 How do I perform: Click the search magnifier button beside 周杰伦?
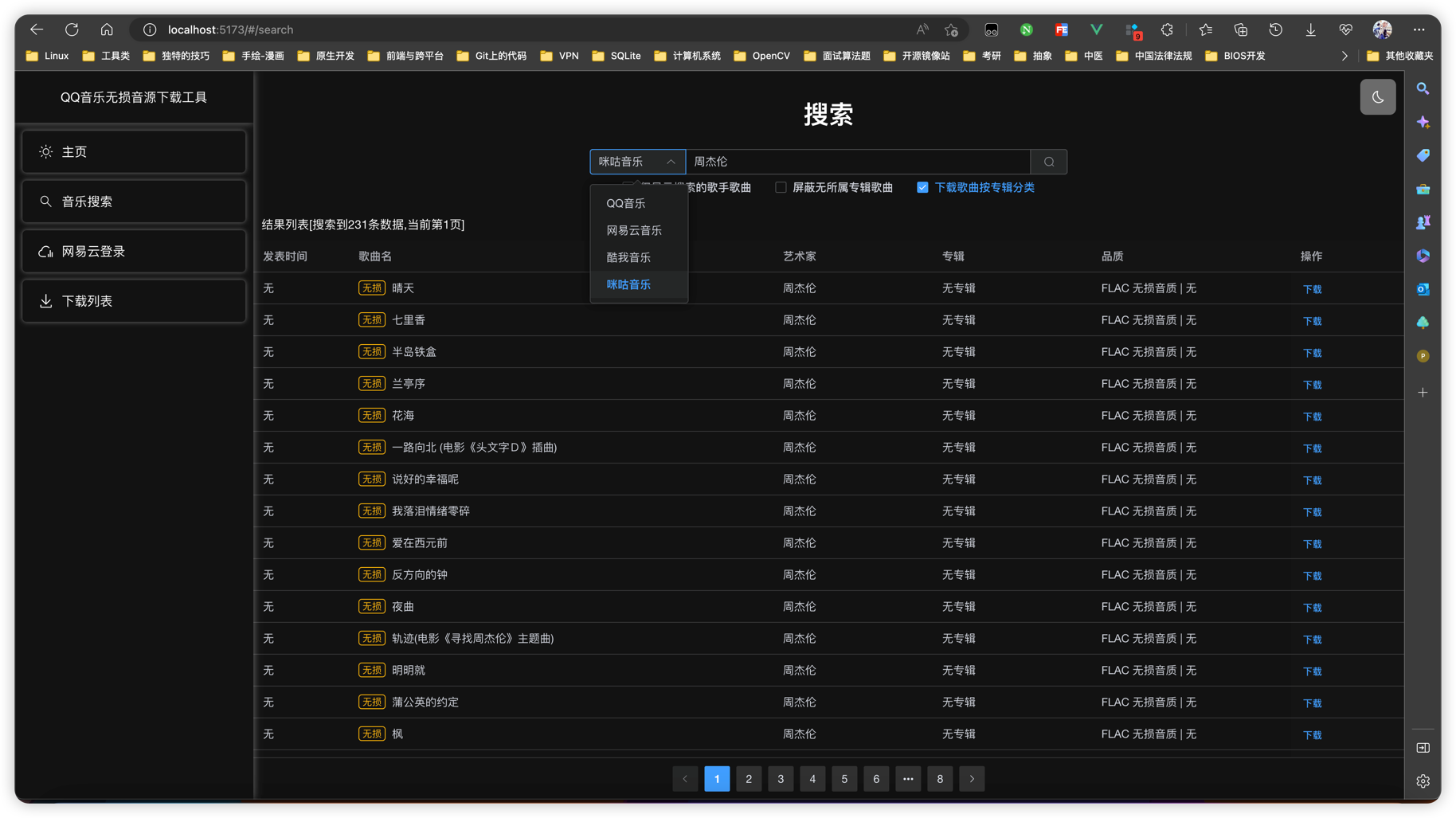coord(1049,162)
